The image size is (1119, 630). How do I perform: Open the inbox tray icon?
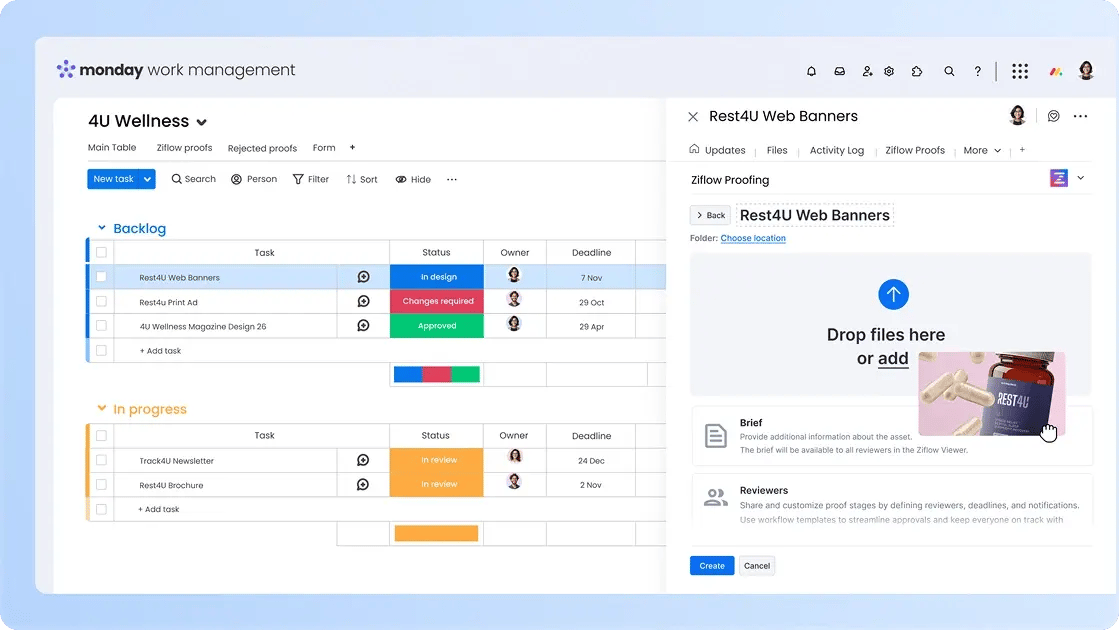[x=839, y=71]
